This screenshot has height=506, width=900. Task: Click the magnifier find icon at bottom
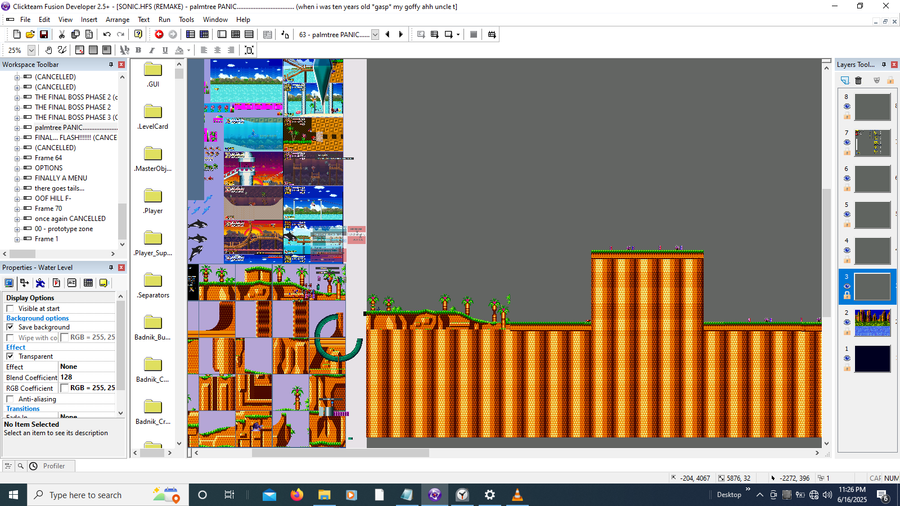tap(21, 466)
